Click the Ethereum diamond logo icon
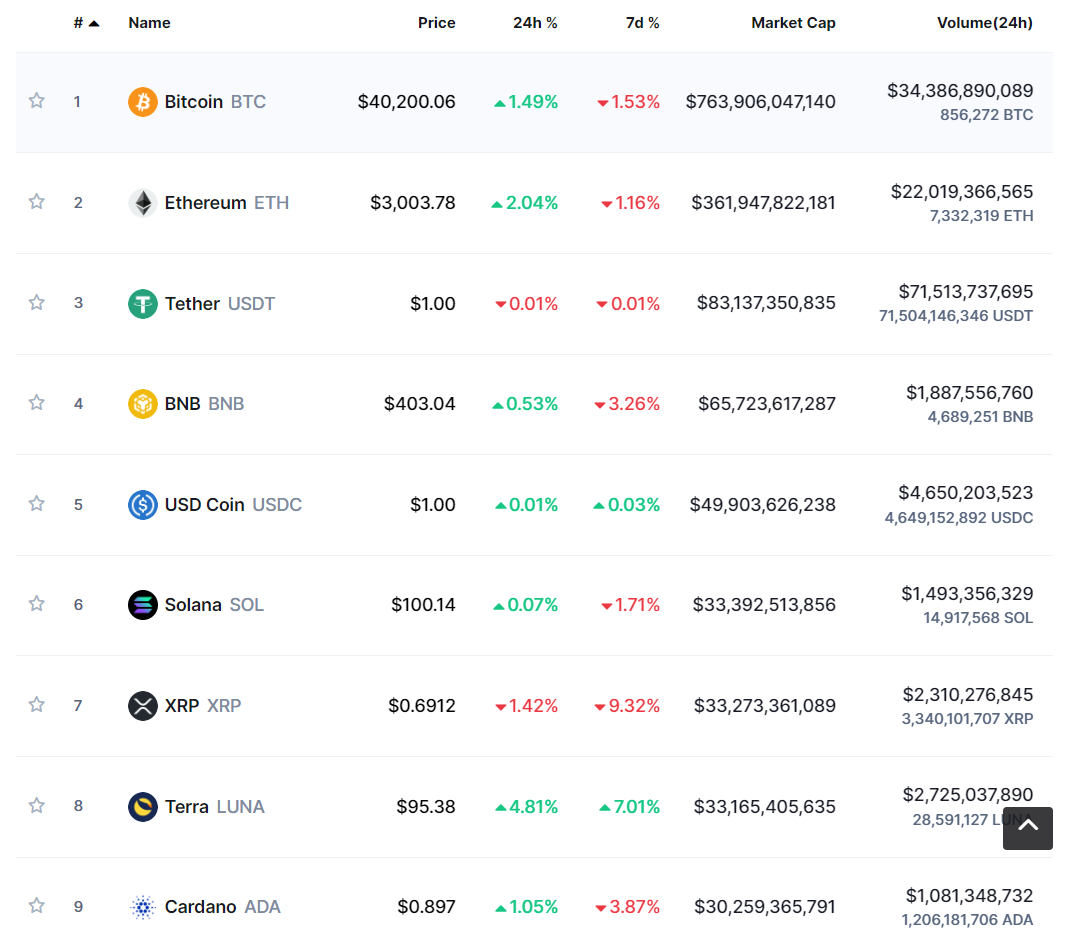Viewport: 1066px width, 933px height. point(143,203)
